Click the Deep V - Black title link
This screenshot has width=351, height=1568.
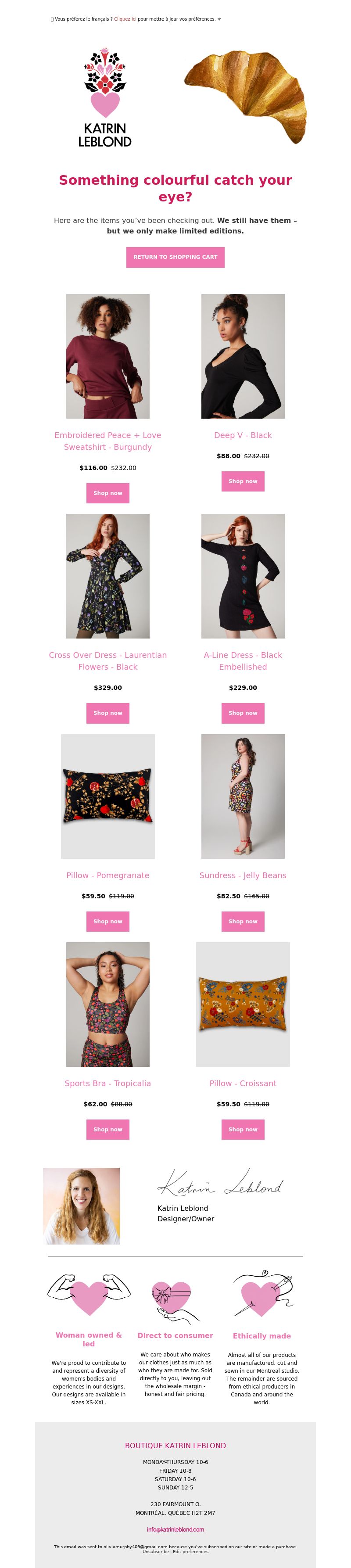243,435
